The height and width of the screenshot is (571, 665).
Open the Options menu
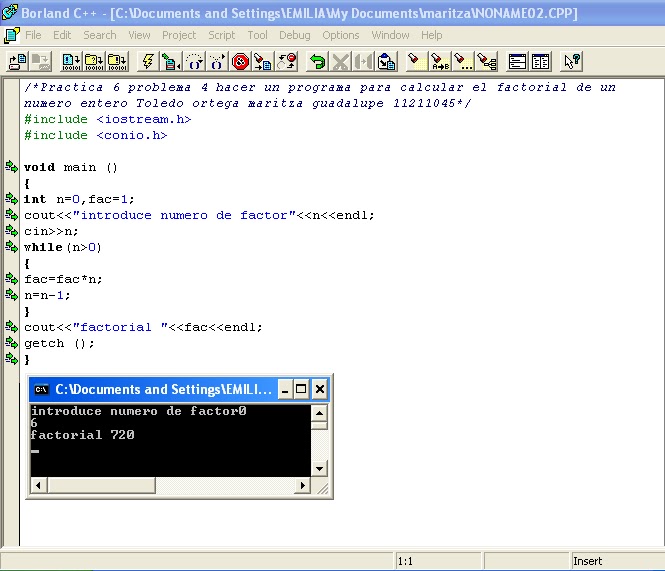[x=341, y=35]
